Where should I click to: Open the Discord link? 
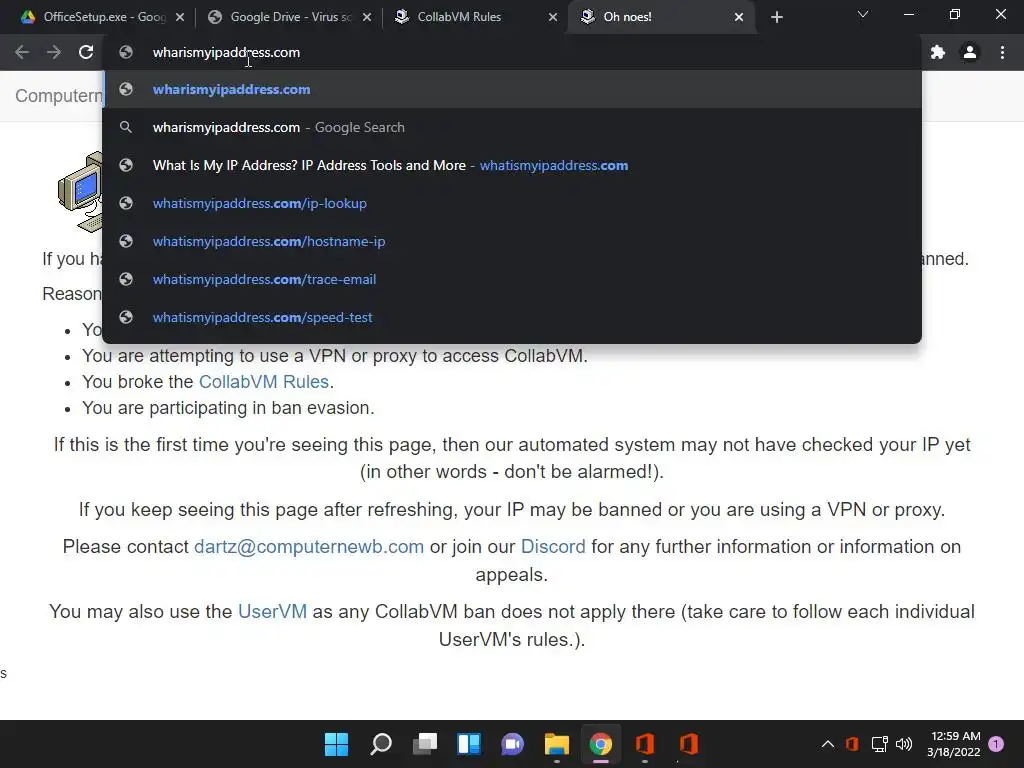point(553,547)
